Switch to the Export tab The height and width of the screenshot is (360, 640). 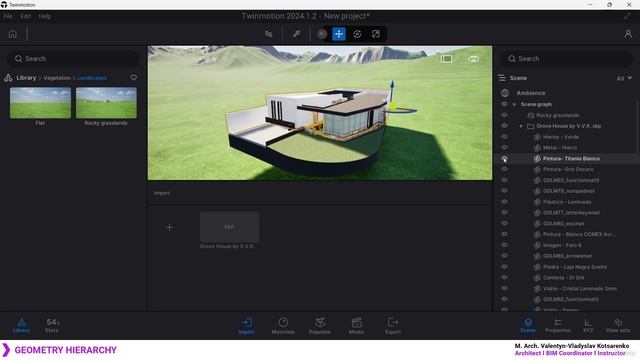pyautogui.click(x=393, y=326)
